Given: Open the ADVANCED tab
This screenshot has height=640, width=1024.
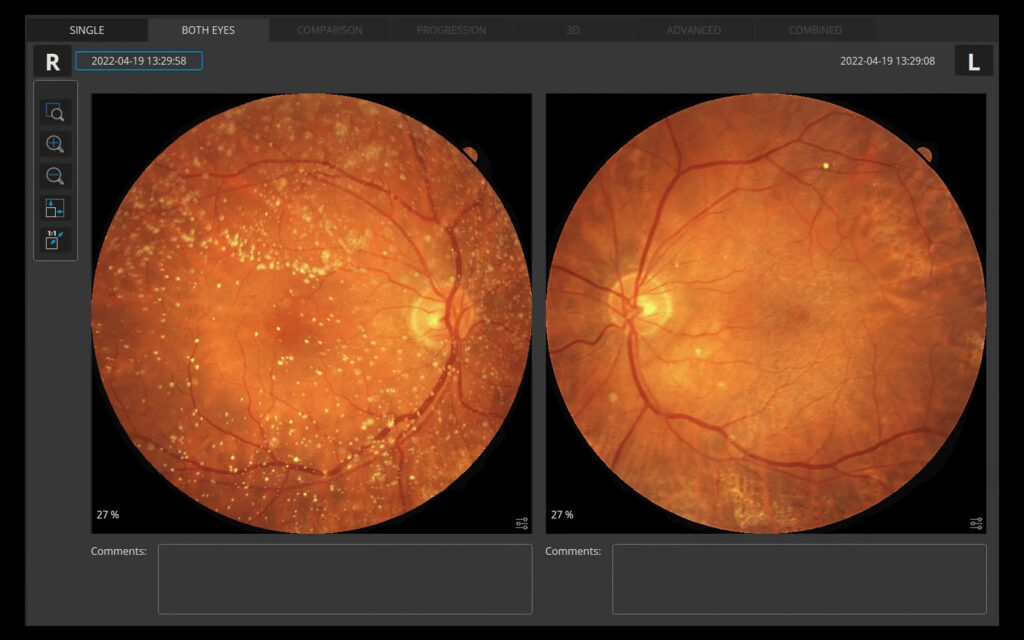Looking at the screenshot, I should [x=694, y=30].
